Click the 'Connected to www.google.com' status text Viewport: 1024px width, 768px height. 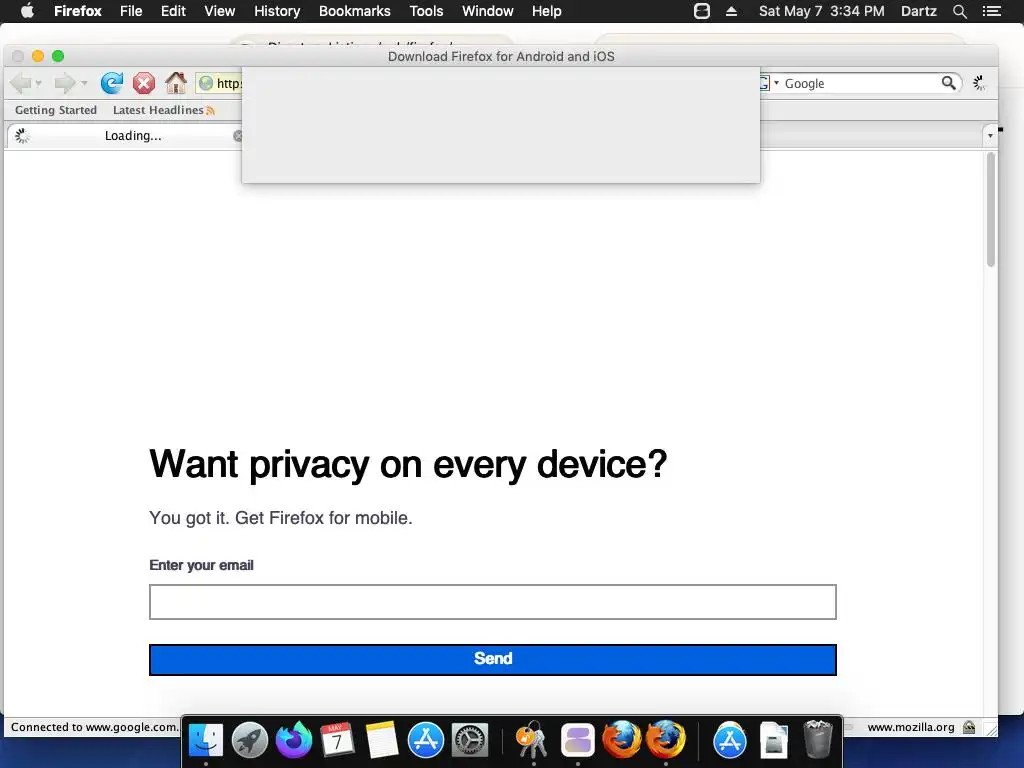(x=94, y=727)
